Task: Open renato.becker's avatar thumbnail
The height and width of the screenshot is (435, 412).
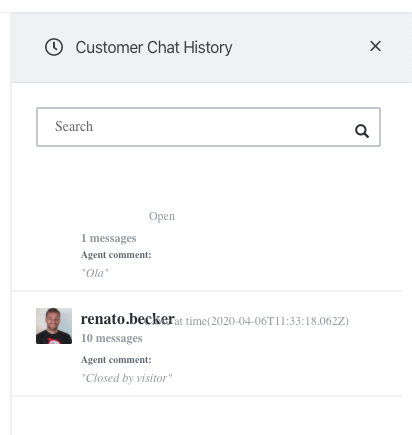Action: tap(54, 326)
